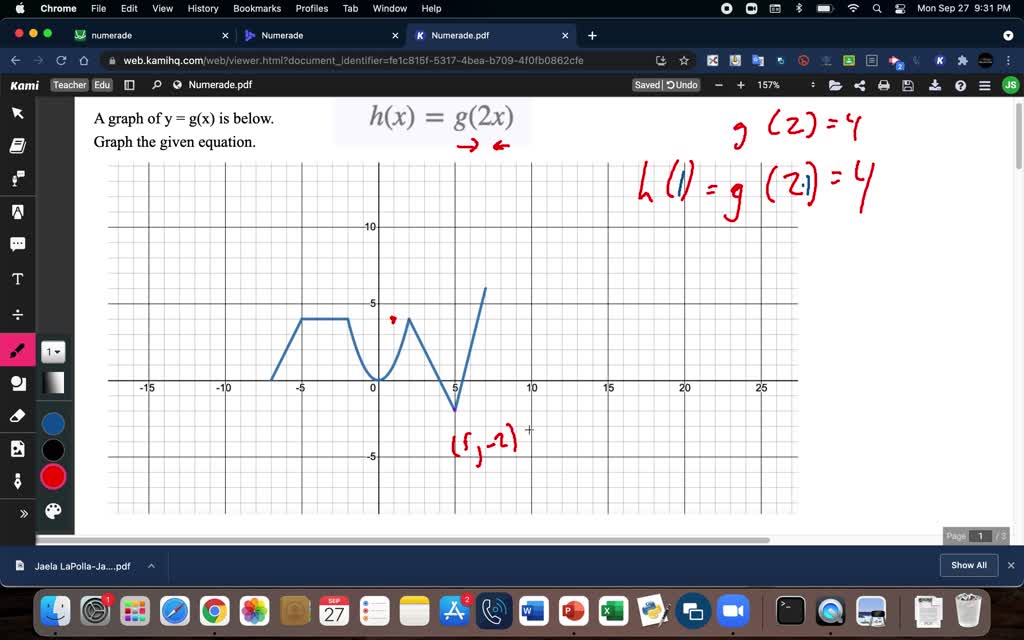Select the red color swatch
This screenshot has width=1024, height=640.
point(54,477)
